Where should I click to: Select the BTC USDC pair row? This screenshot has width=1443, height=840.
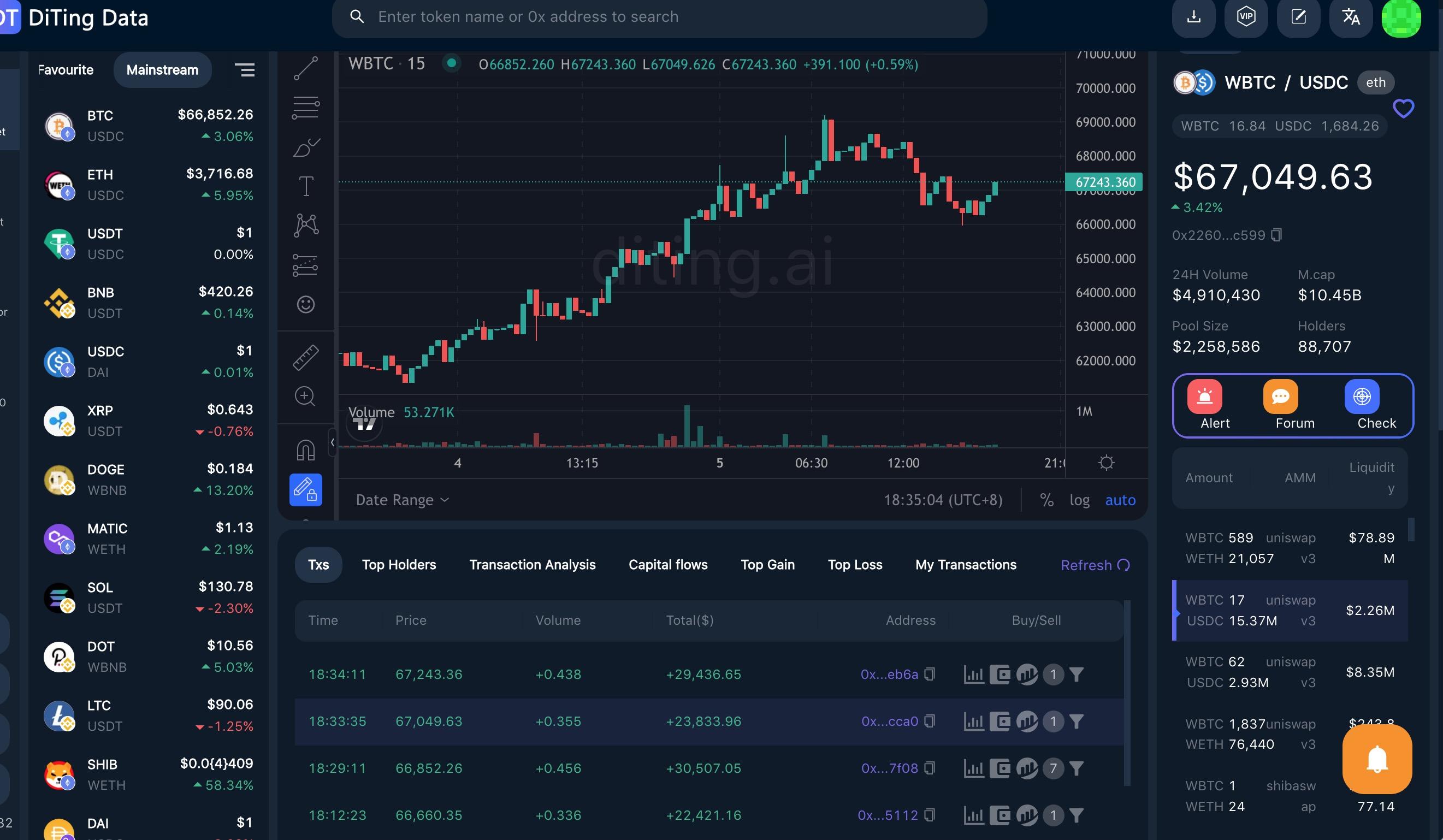(x=149, y=126)
